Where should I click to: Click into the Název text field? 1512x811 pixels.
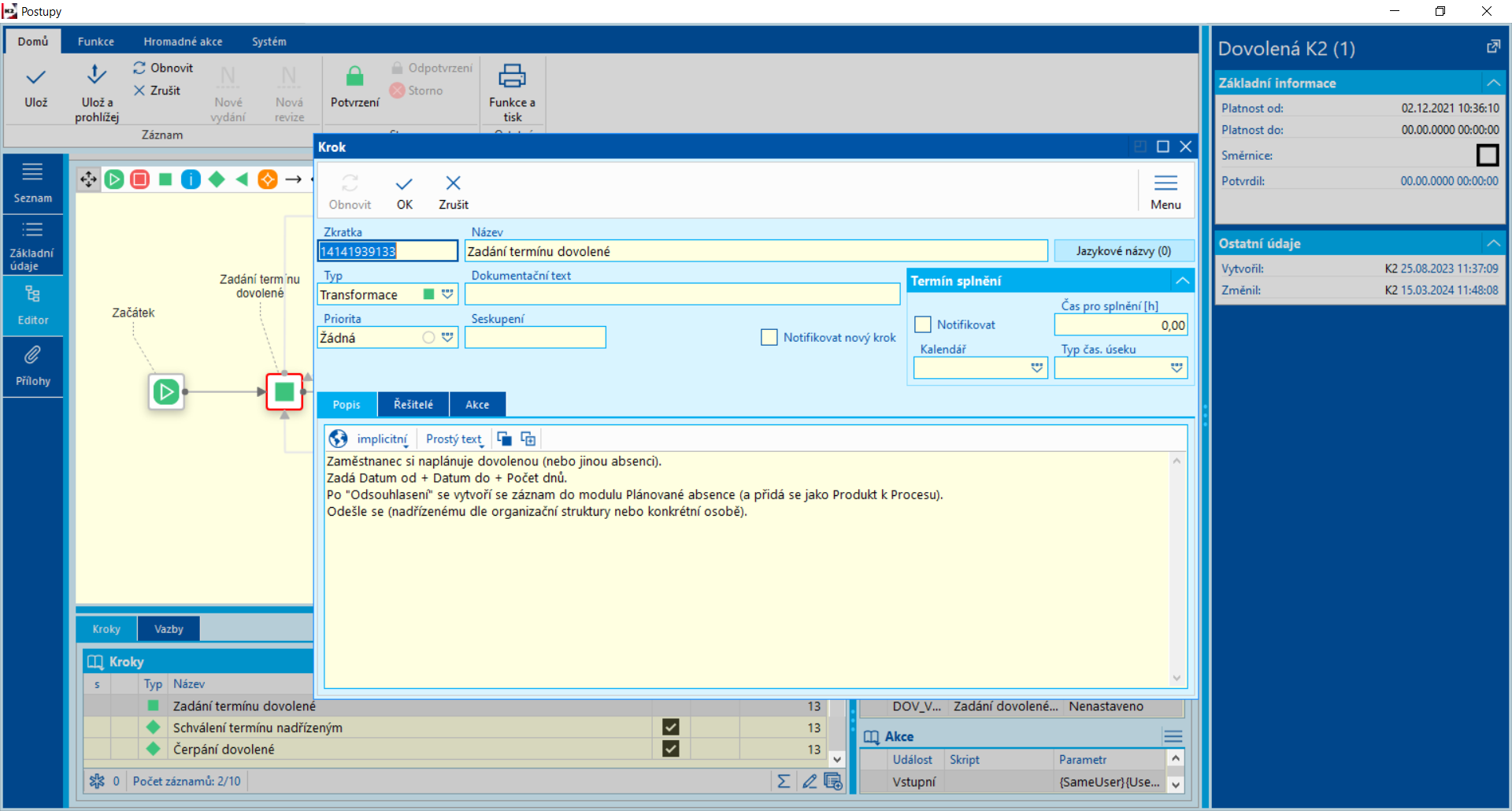(754, 251)
